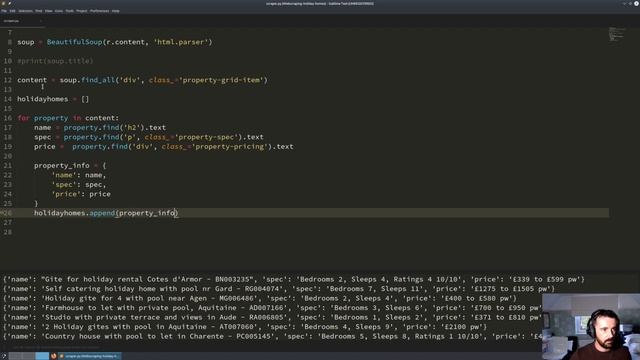Click line number 12 in the gutter
Screen dimensions: 640x360
click(7, 80)
